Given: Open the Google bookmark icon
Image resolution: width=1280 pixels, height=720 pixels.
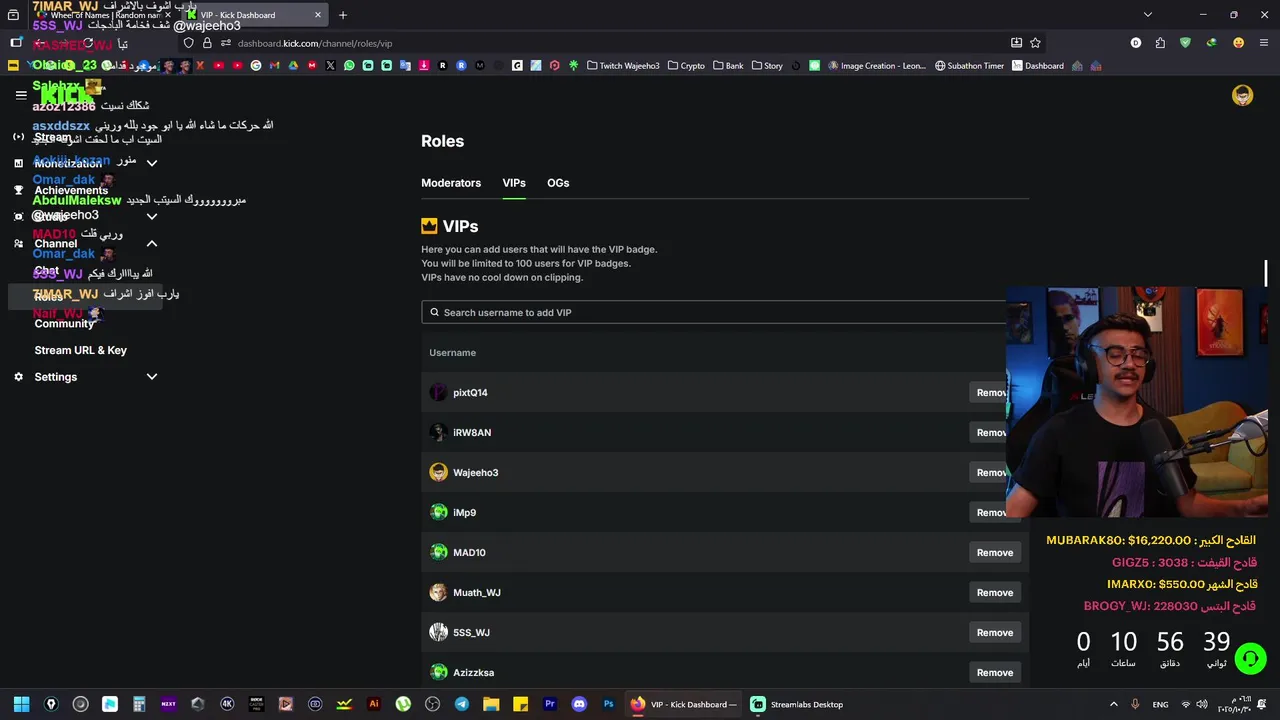Looking at the screenshot, I should click(x=256, y=66).
